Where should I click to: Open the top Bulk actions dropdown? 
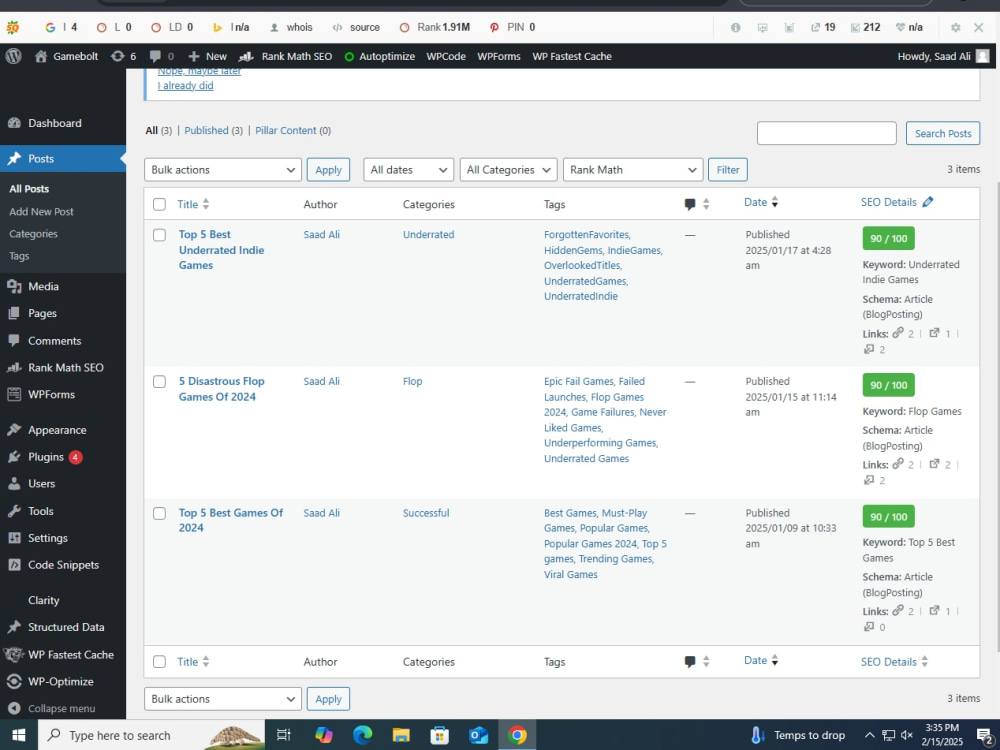(223, 170)
